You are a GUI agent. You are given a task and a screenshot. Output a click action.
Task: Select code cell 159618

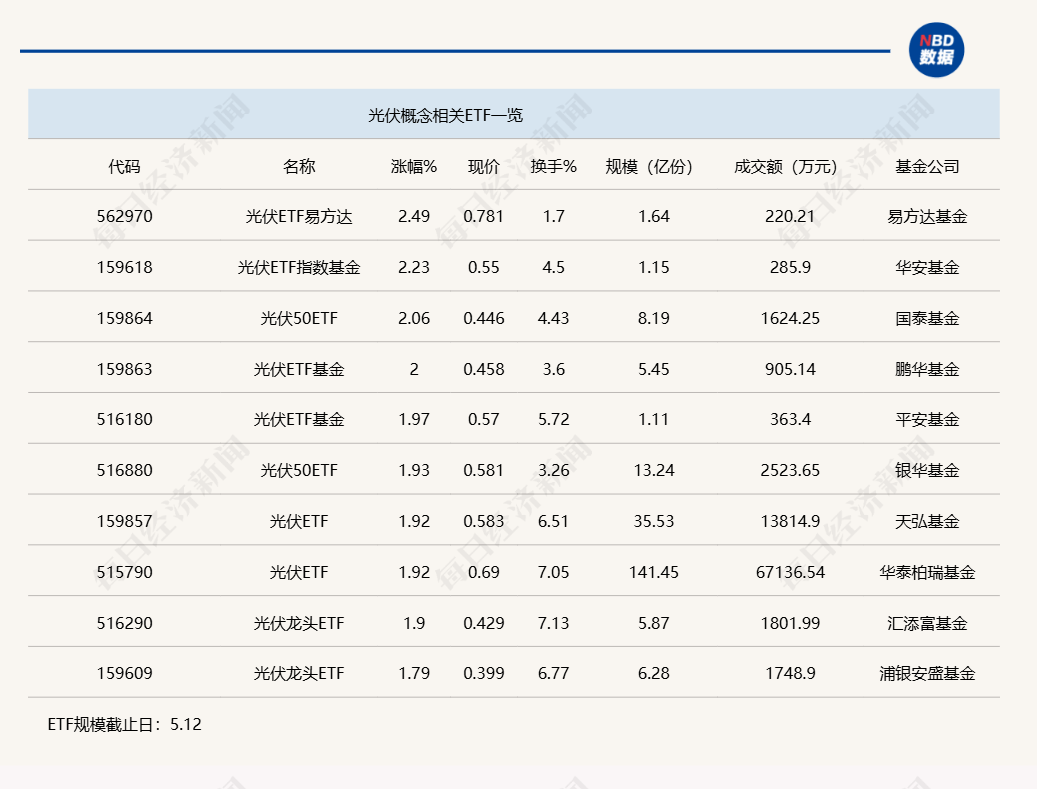pos(124,267)
